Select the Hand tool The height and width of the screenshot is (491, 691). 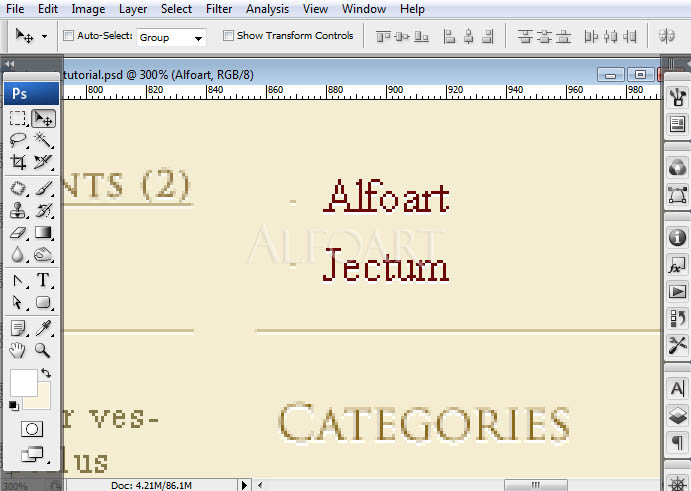18,350
